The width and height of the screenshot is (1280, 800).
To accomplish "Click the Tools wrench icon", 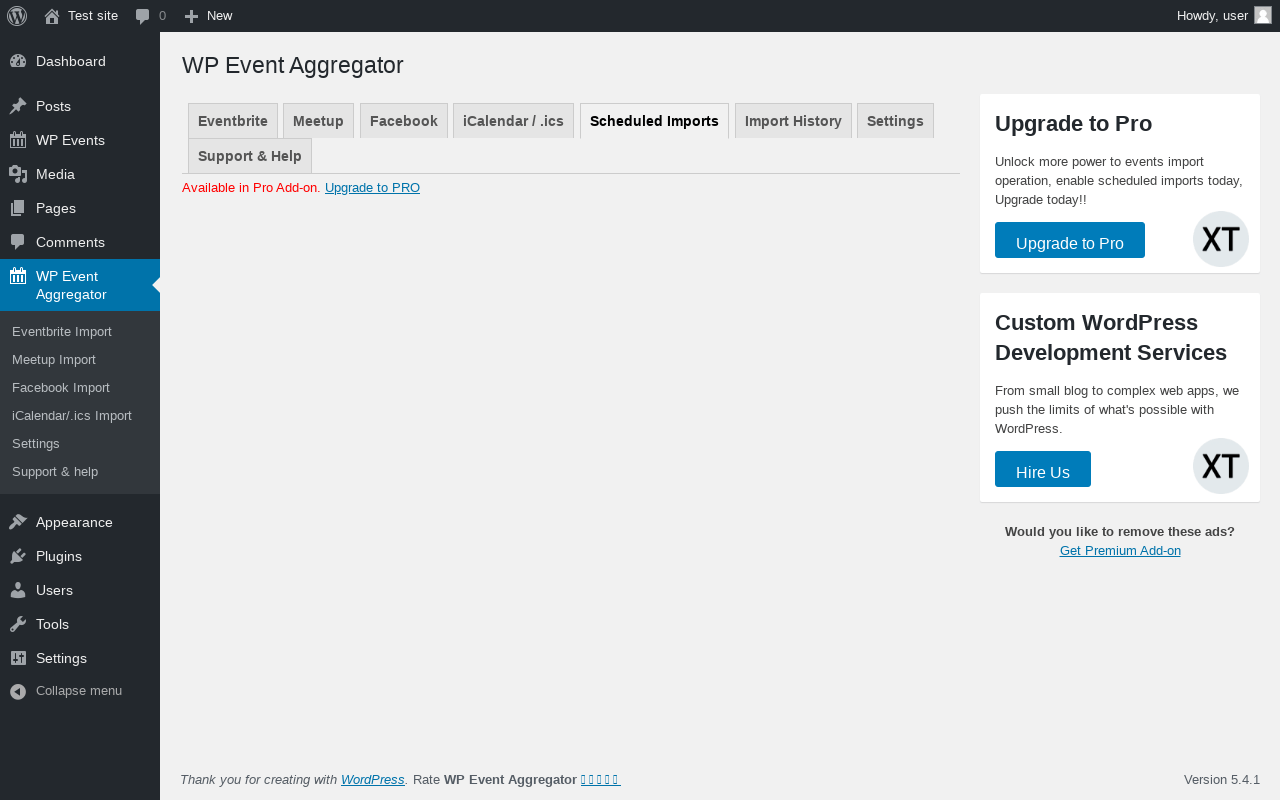I will (x=18, y=624).
